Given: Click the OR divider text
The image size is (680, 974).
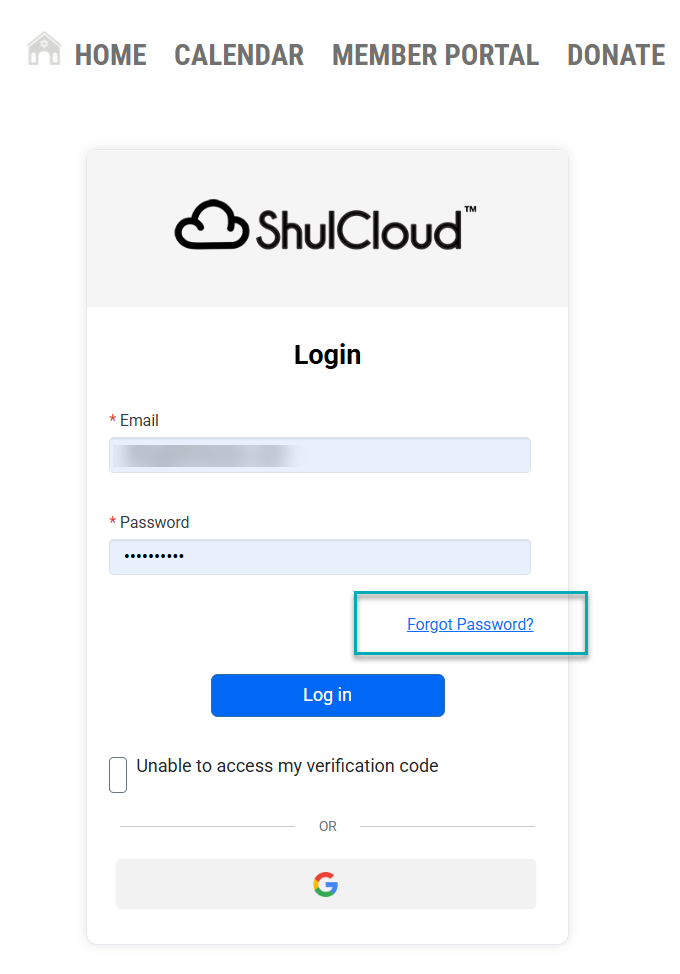Looking at the screenshot, I should pos(328,827).
